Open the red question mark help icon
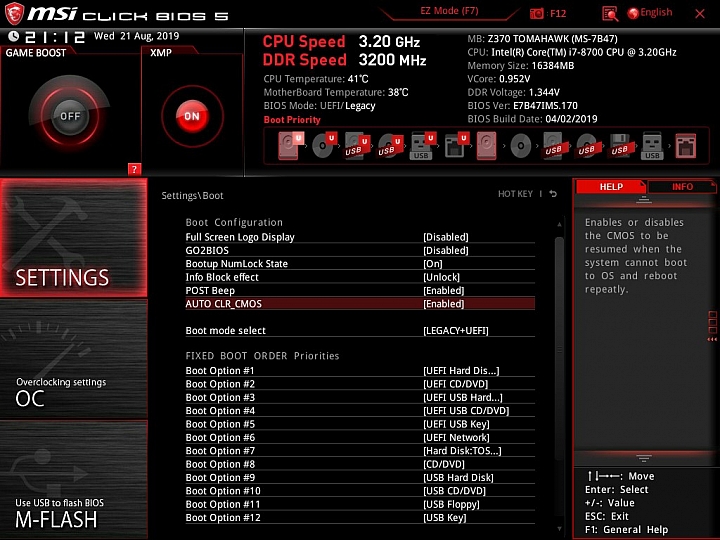The width and height of the screenshot is (720, 540). [x=134, y=169]
